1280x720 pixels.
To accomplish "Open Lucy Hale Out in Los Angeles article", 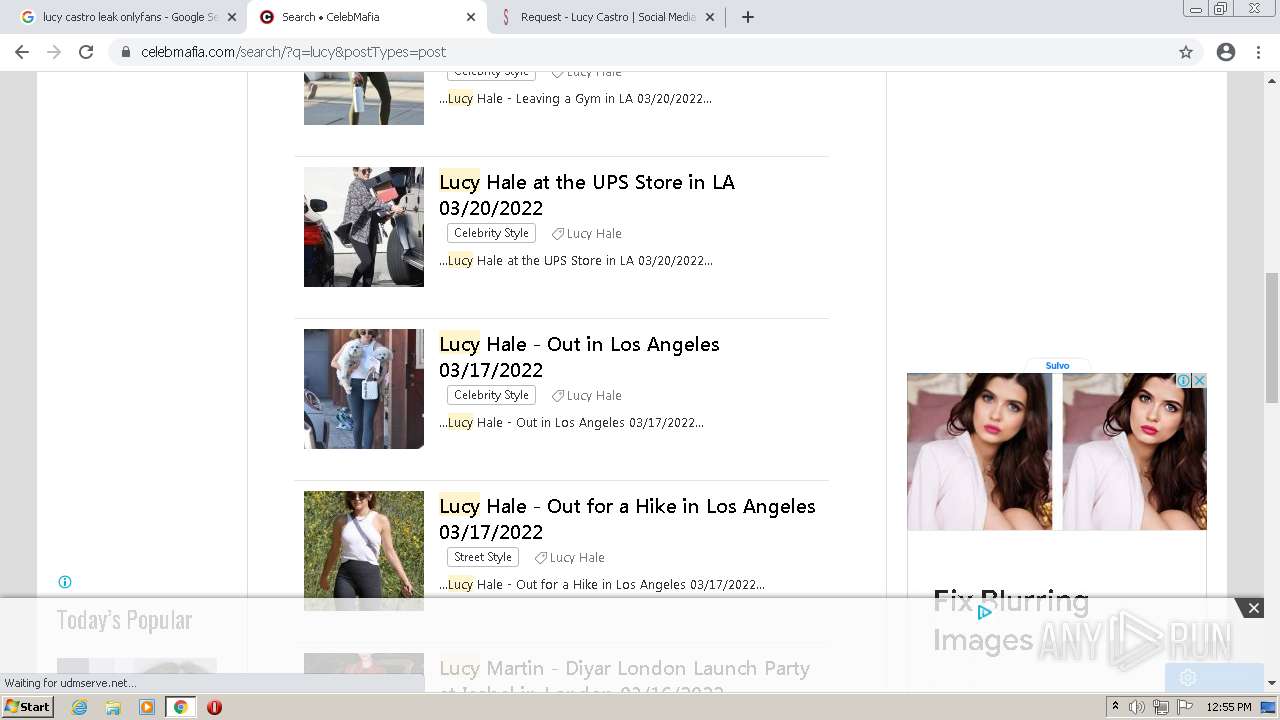I will pyautogui.click(x=579, y=357).
